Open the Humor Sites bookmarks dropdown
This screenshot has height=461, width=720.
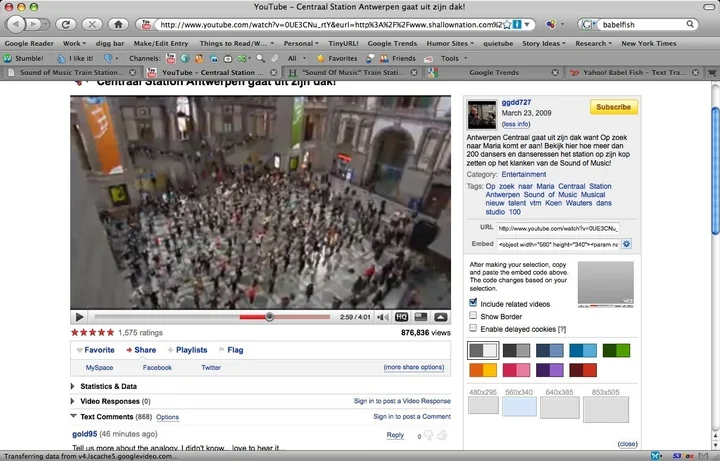tap(450, 43)
